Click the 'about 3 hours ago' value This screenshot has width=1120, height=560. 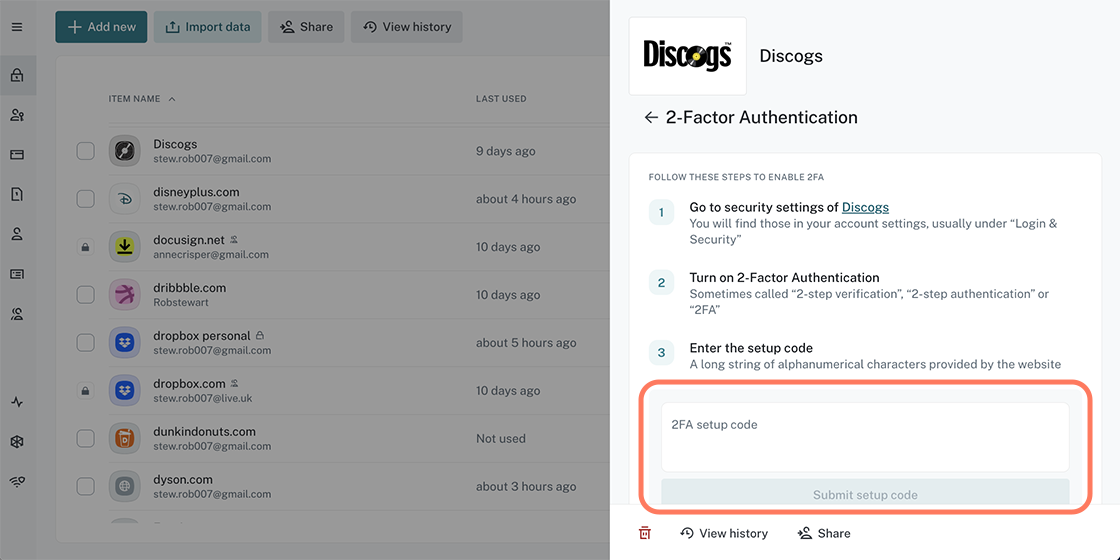[x=526, y=486]
